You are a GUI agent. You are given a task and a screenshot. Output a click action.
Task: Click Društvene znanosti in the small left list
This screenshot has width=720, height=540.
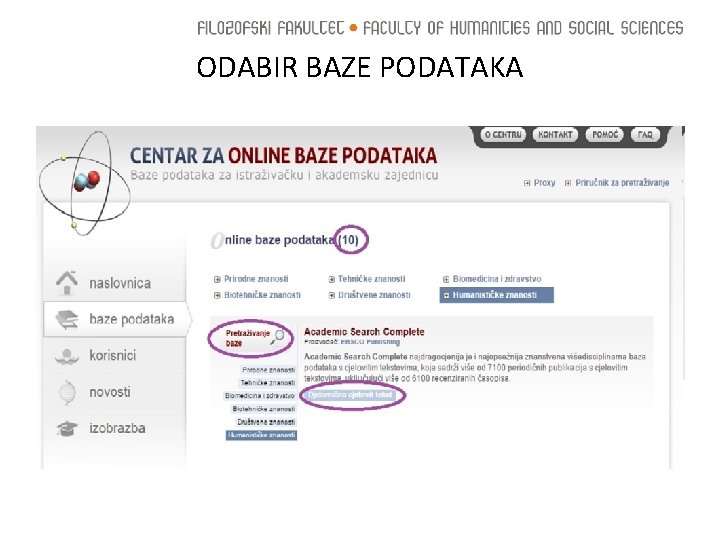266,422
